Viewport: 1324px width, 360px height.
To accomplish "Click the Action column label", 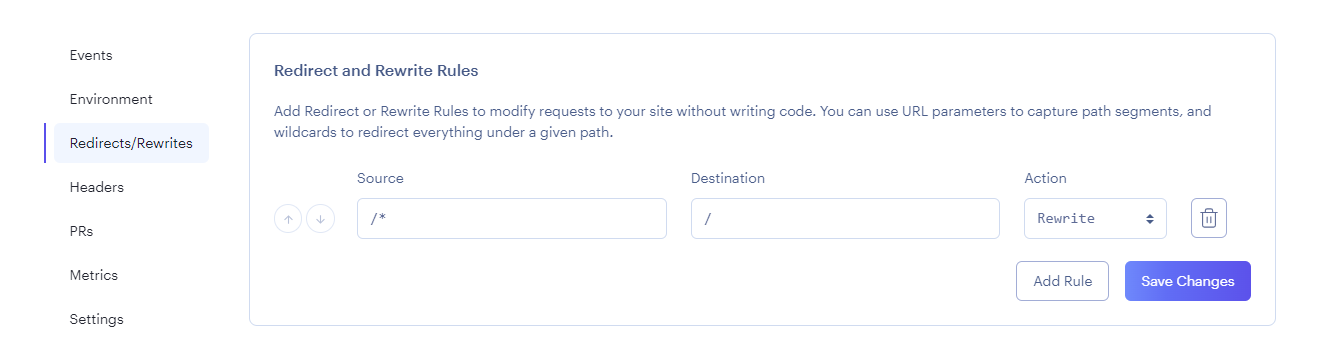I will point(1046,178).
